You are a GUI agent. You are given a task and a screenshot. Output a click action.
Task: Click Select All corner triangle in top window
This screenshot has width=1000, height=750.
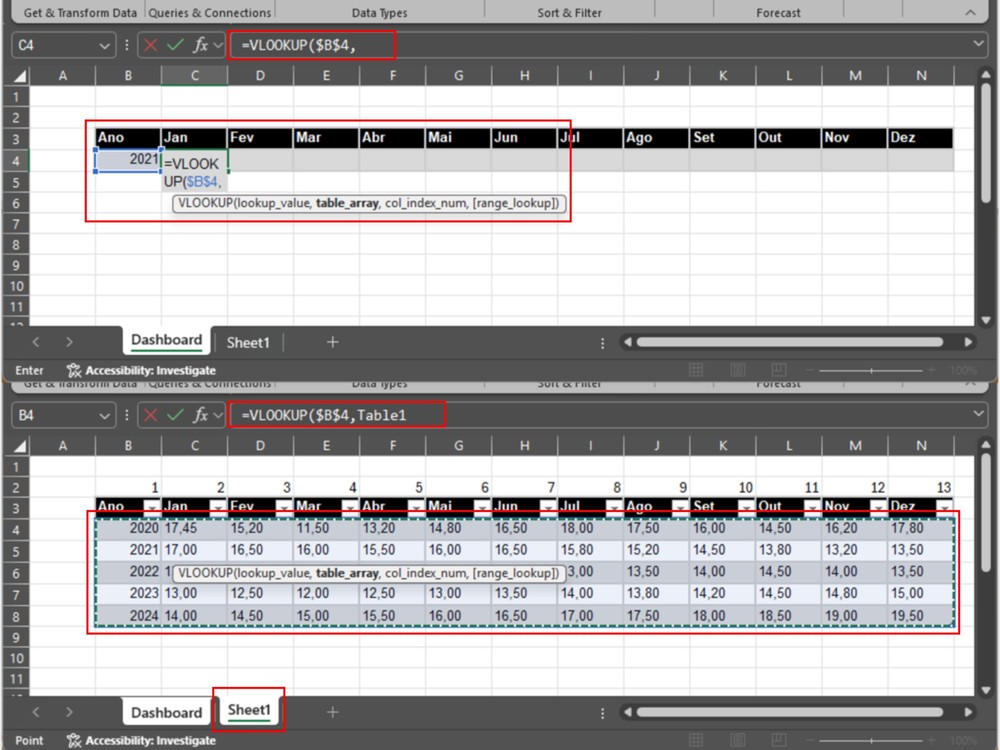[19, 76]
